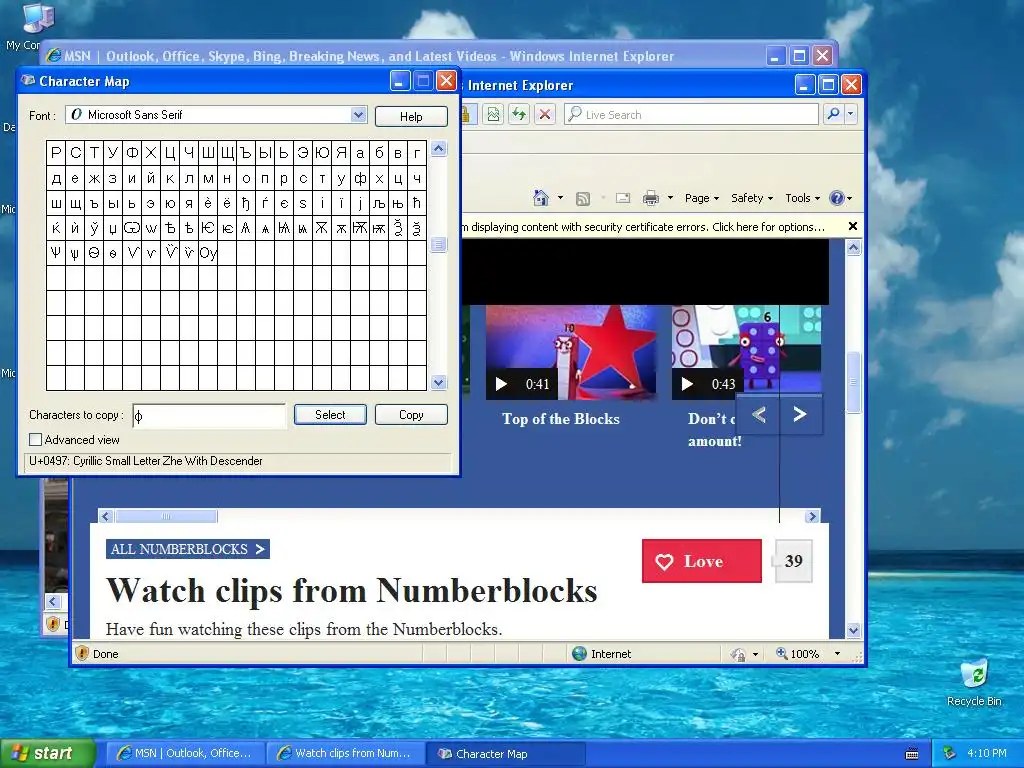The width and height of the screenshot is (1024, 768).
Task: Click the green Refresh arrows icon
Action: (519, 115)
